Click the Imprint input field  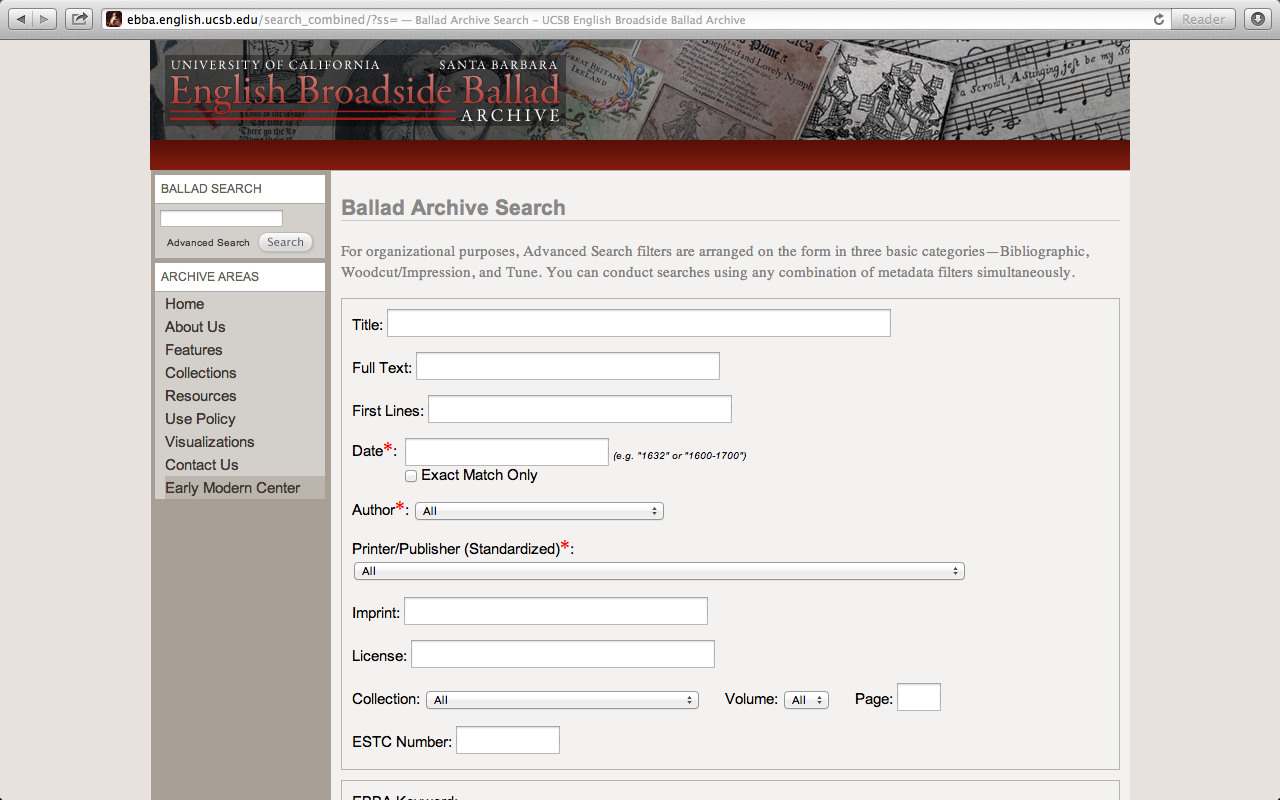point(556,611)
